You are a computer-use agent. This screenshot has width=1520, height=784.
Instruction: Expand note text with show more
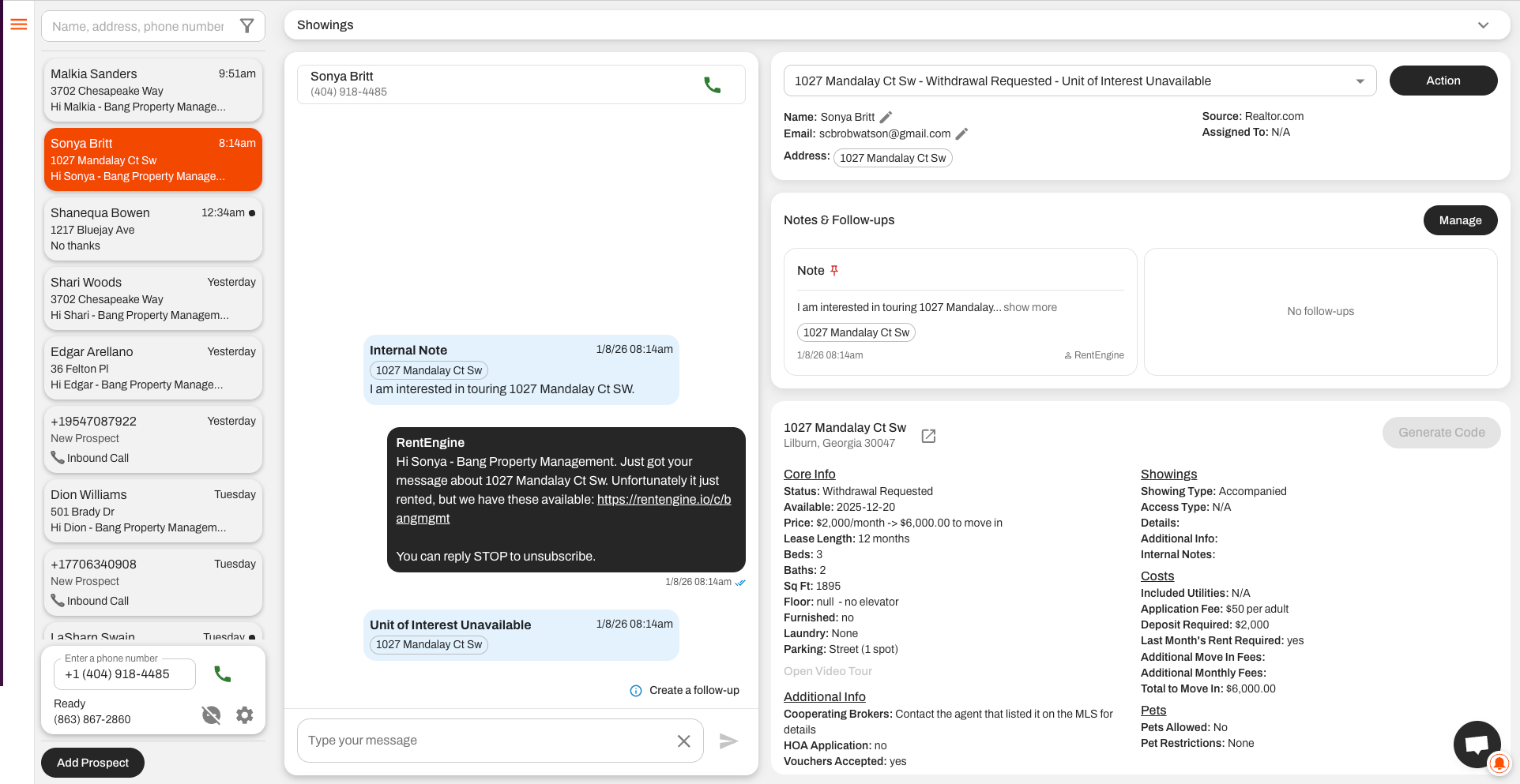click(1029, 308)
